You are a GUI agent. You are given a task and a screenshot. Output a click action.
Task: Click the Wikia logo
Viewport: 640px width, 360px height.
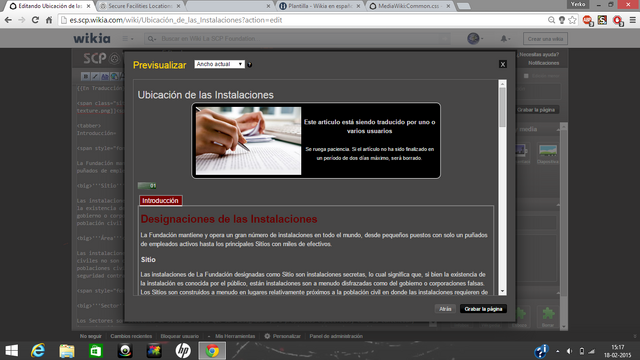(x=92, y=38)
